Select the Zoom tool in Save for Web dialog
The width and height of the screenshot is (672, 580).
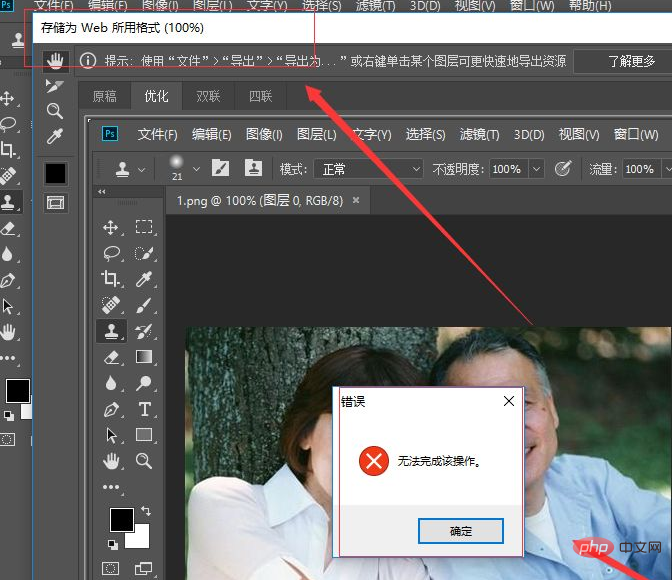point(55,111)
